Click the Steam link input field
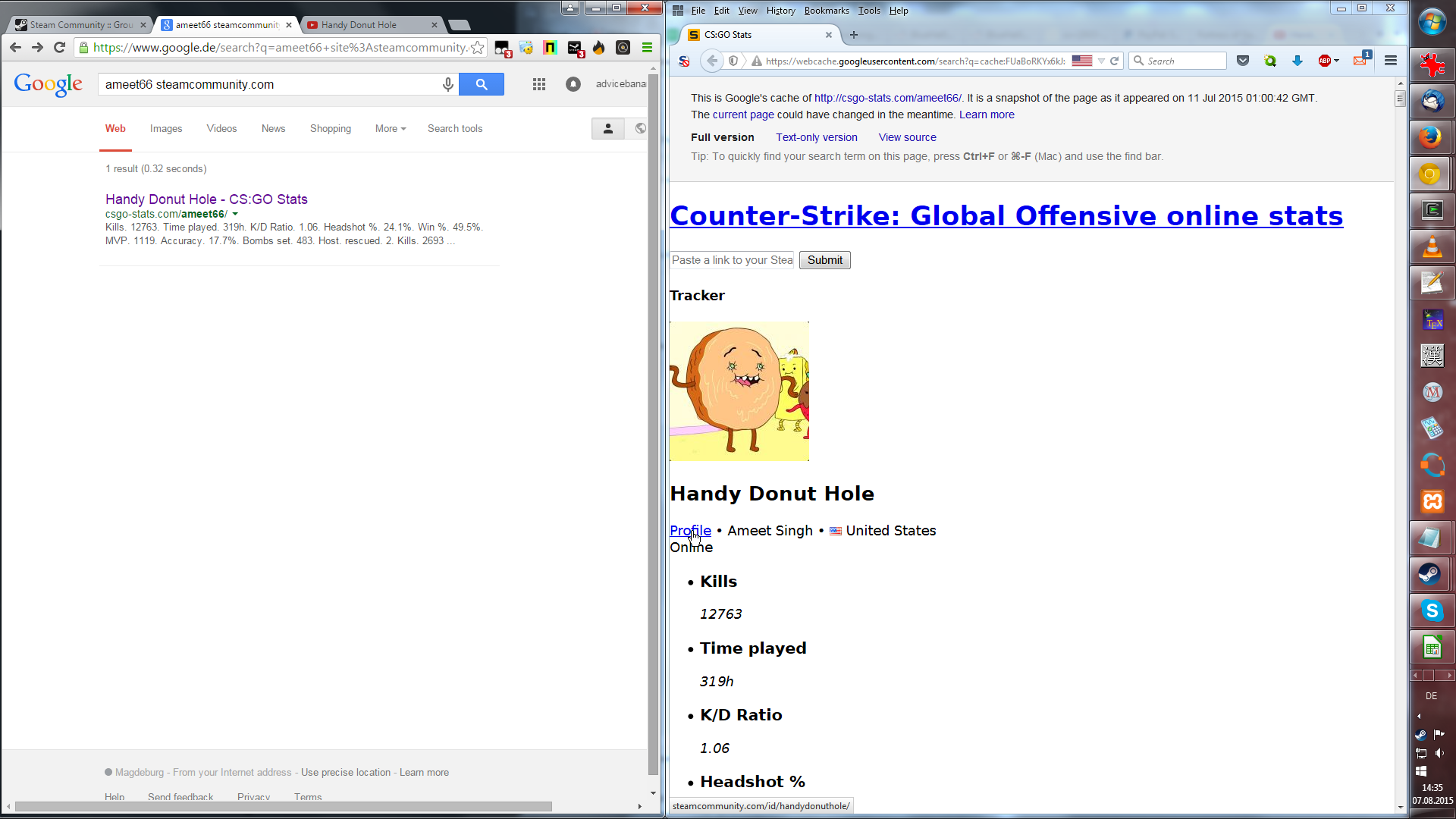Screen dimensions: 1456x819 (732, 260)
